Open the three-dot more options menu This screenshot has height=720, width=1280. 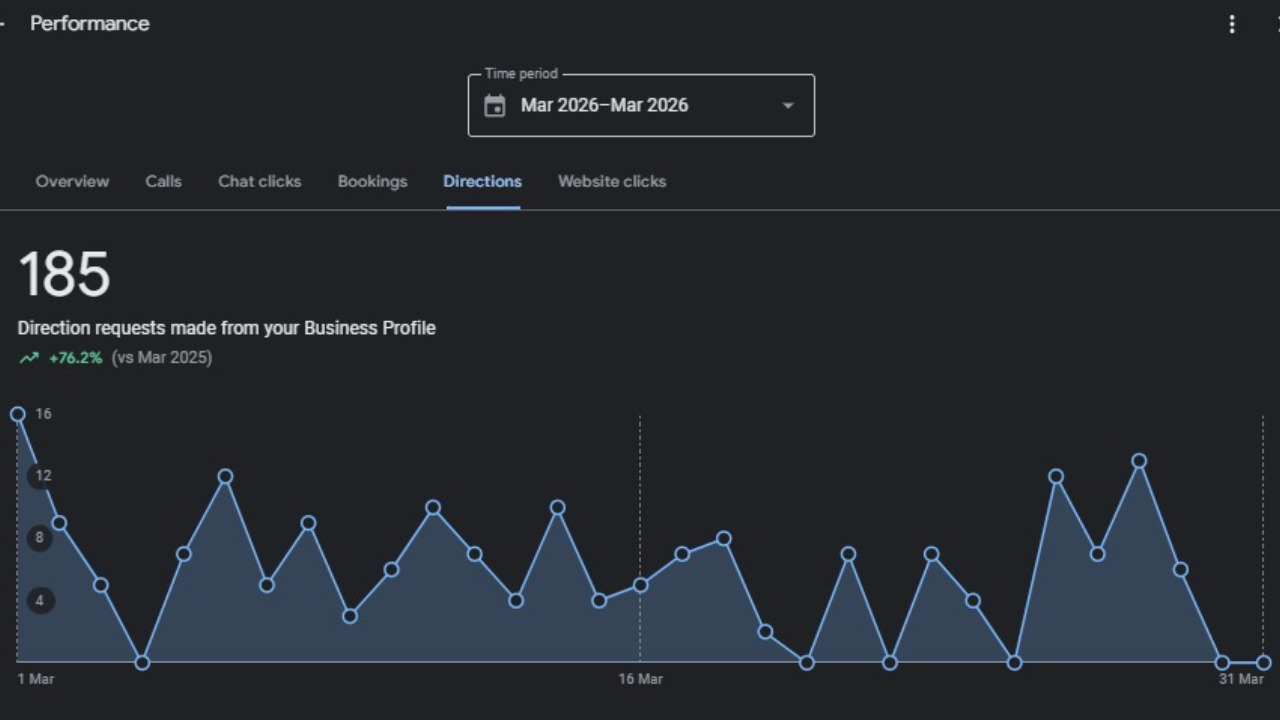(1232, 25)
